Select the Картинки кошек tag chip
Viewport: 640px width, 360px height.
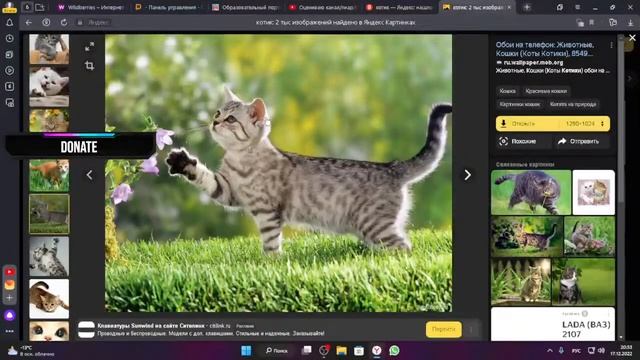[520, 104]
